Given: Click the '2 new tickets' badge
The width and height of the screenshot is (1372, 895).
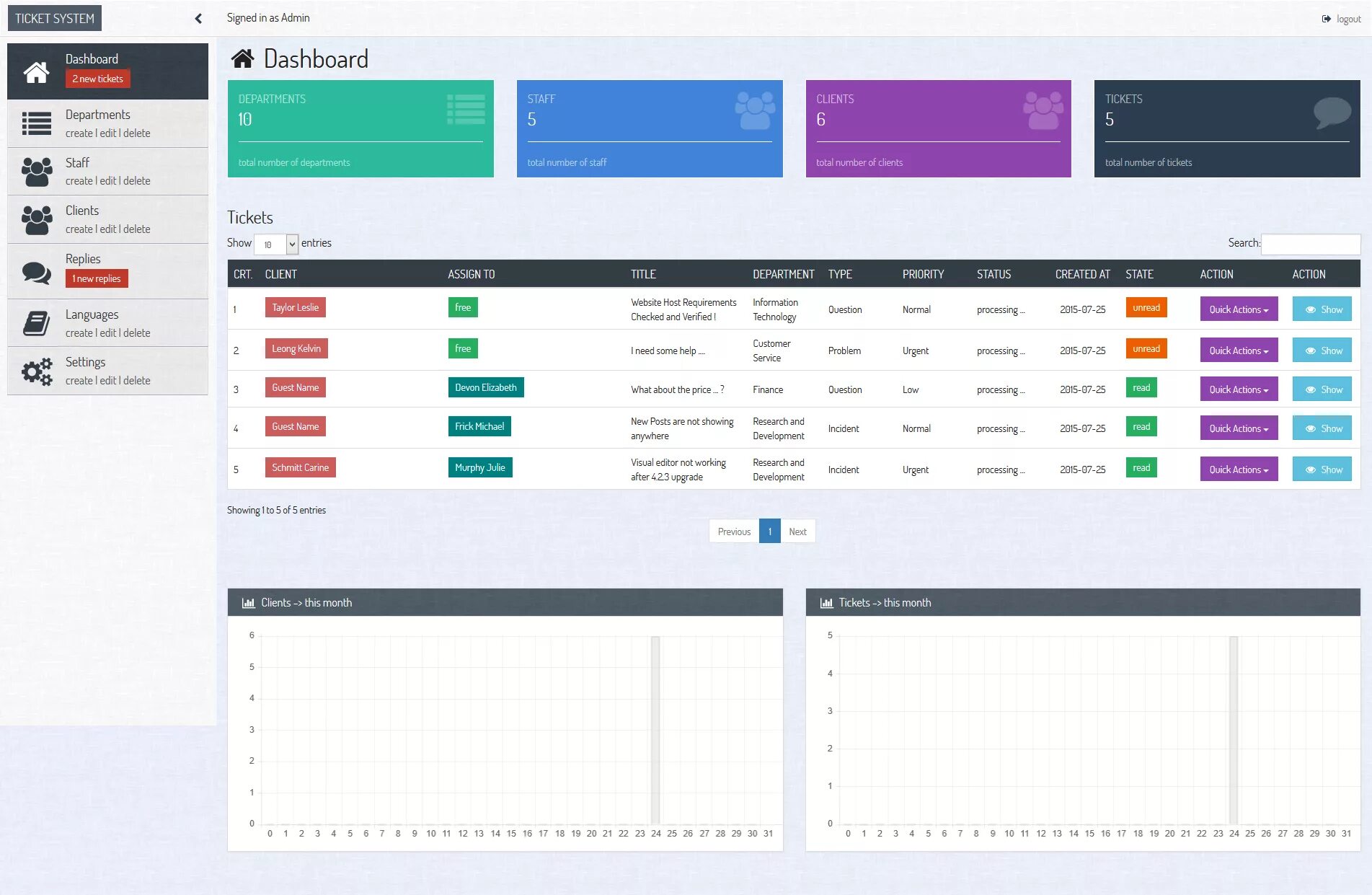Looking at the screenshot, I should [x=97, y=79].
